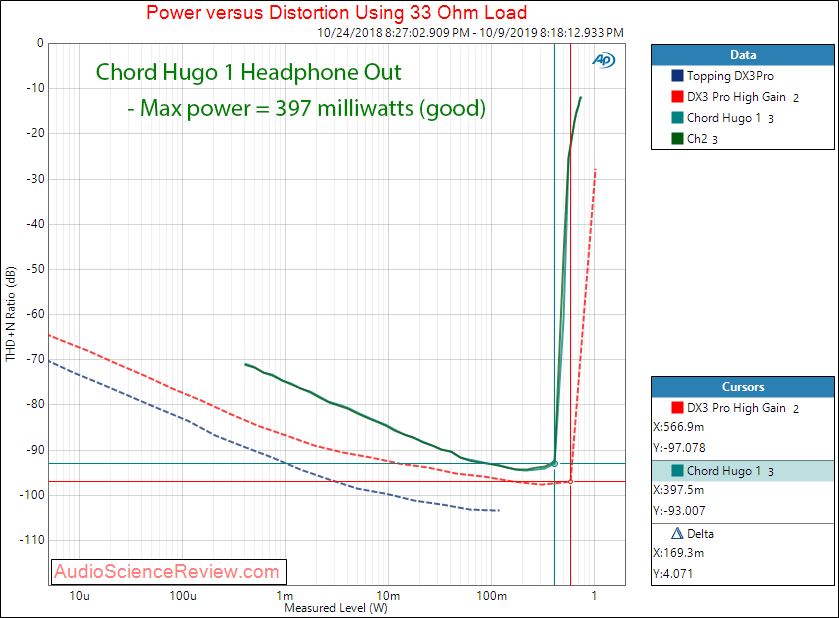Click the Delta Y:4.071 value
Screen dimensions: 839x618
[673, 574]
